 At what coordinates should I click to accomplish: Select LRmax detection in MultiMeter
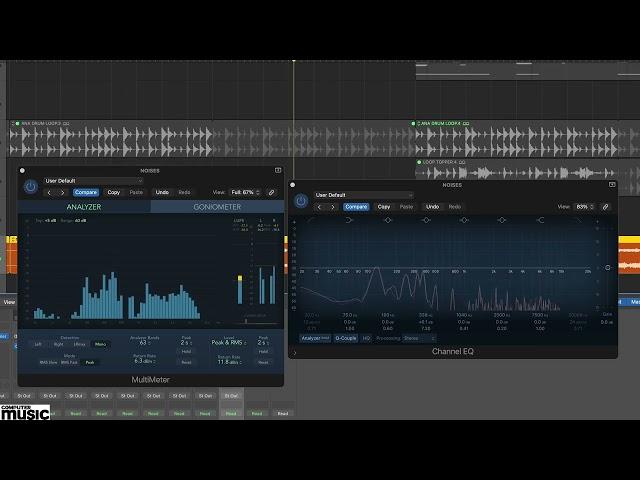[x=79, y=344]
